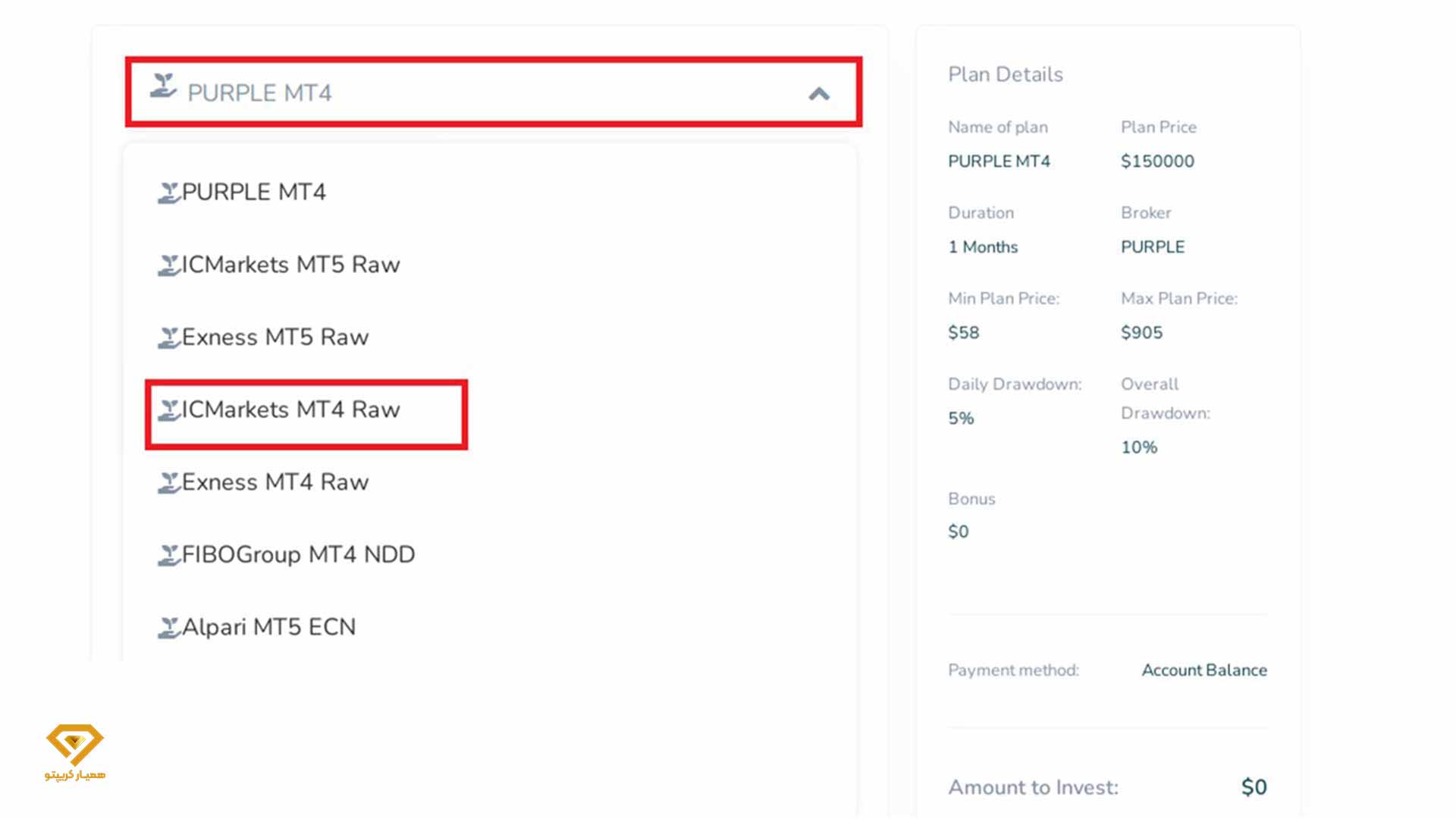
Task: Click the icon beside Alpari MT5 ECN
Action: [x=168, y=628]
